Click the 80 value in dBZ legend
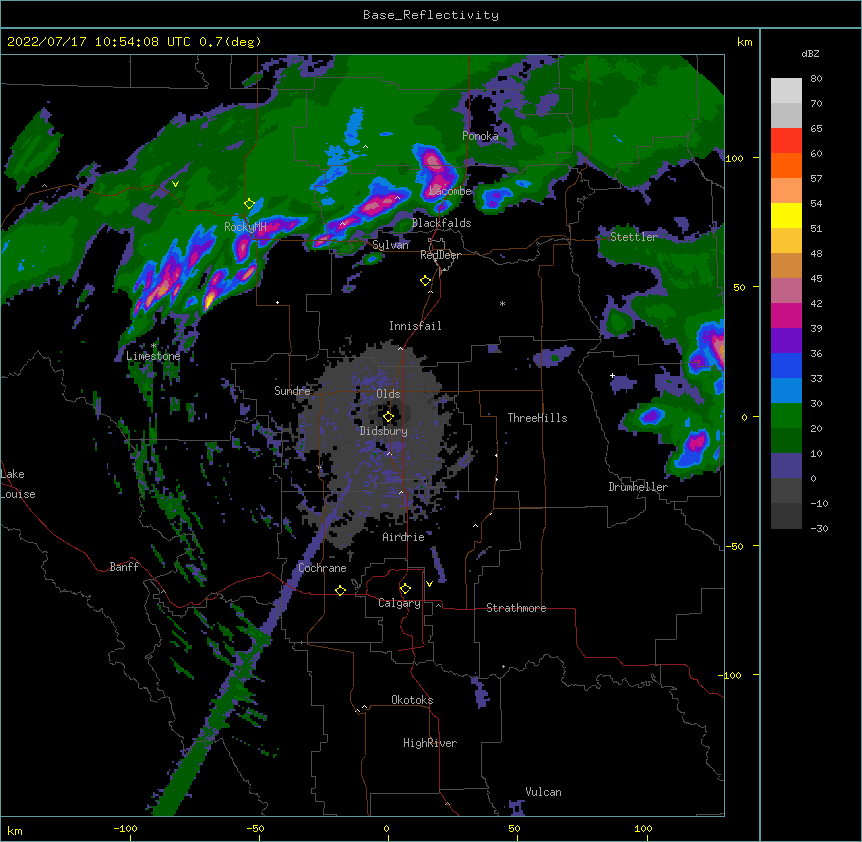The image size is (862, 842). 816,79
